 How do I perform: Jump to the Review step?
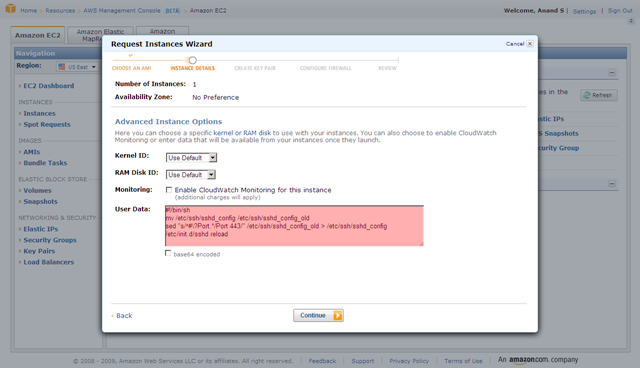pyautogui.click(x=387, y=68)
